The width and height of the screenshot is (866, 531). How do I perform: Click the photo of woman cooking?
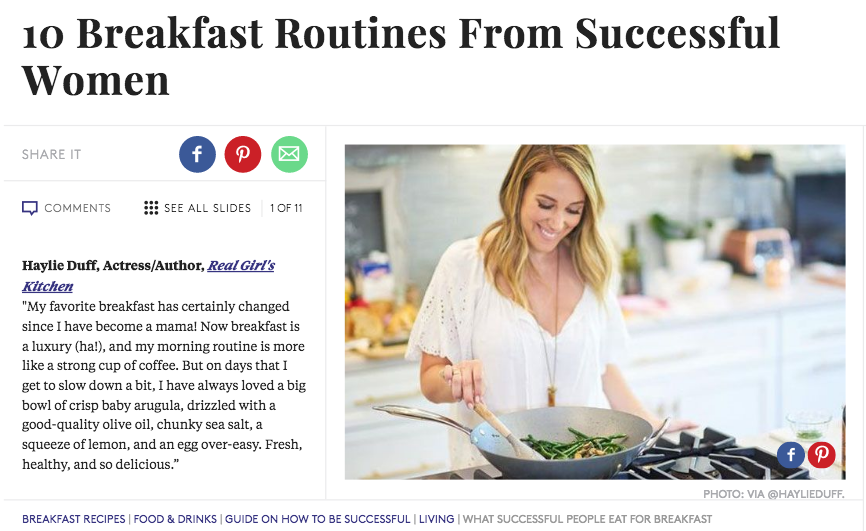pos(594,311)
